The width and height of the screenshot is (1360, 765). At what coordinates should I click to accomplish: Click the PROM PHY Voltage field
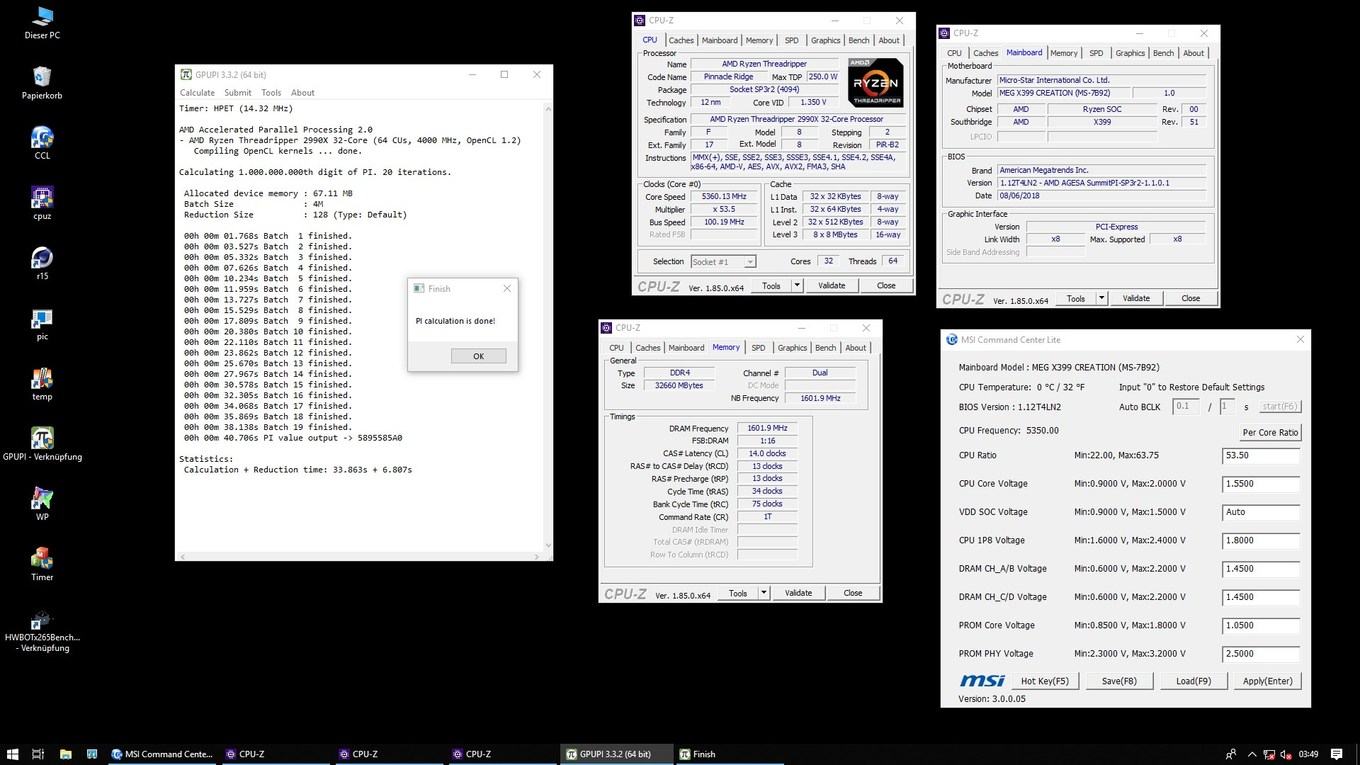pos(1261,654)
